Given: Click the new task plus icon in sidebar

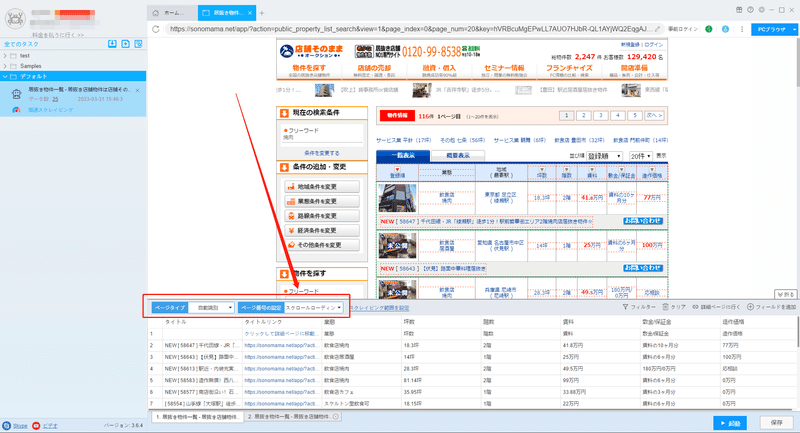Looking at the screenshot, I should pos(126,44).
